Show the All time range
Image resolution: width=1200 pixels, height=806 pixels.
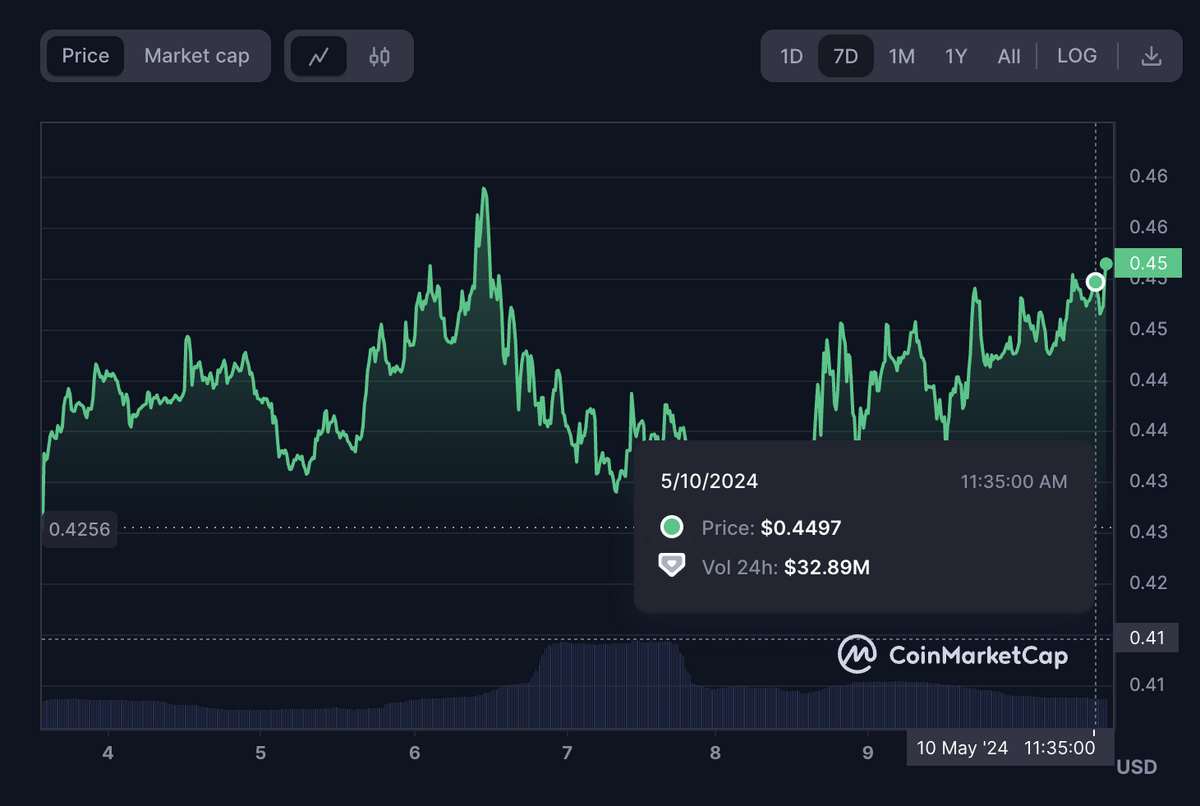click(1009, 56)
